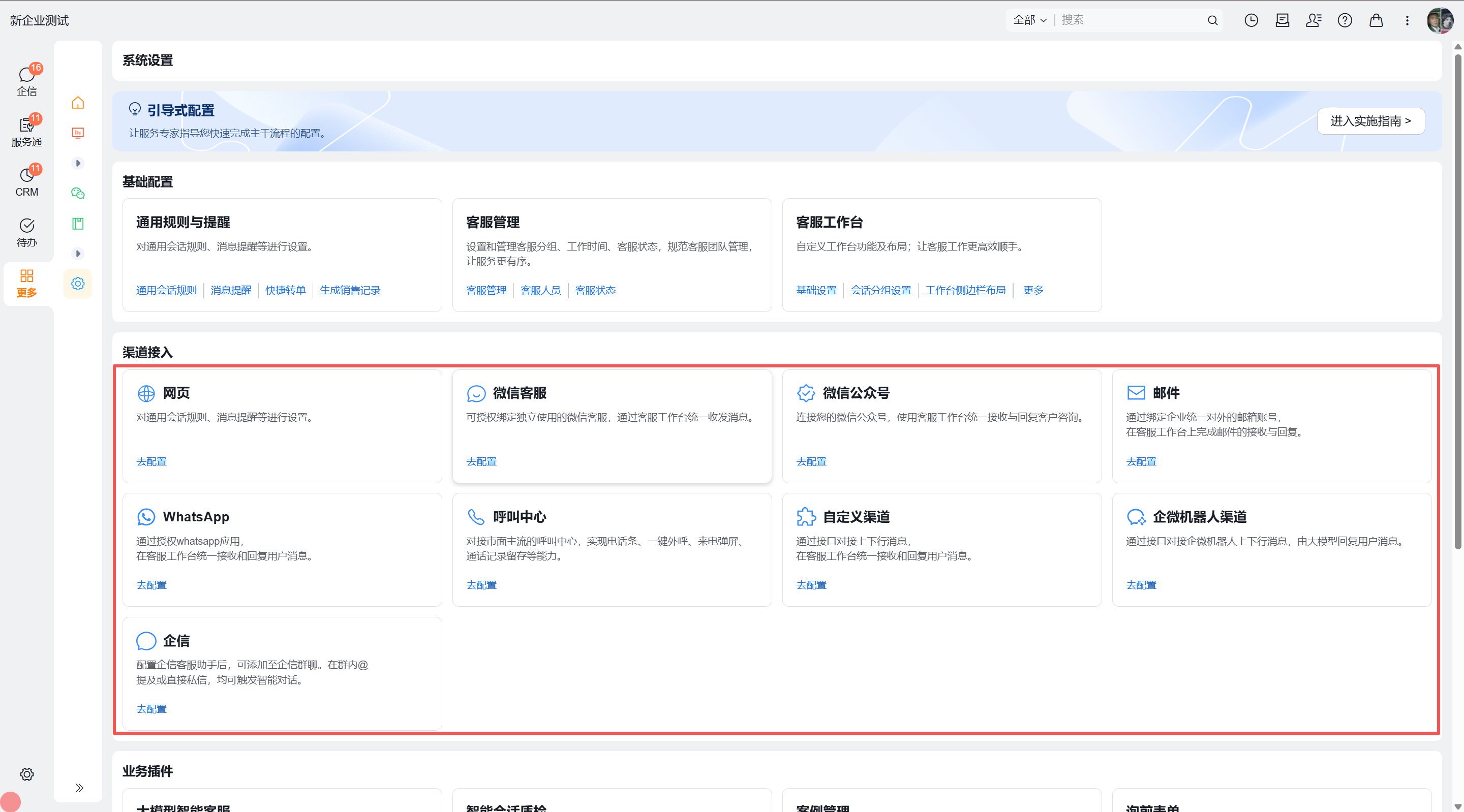Click the gear settings icon at bottom left

(27, 774)
